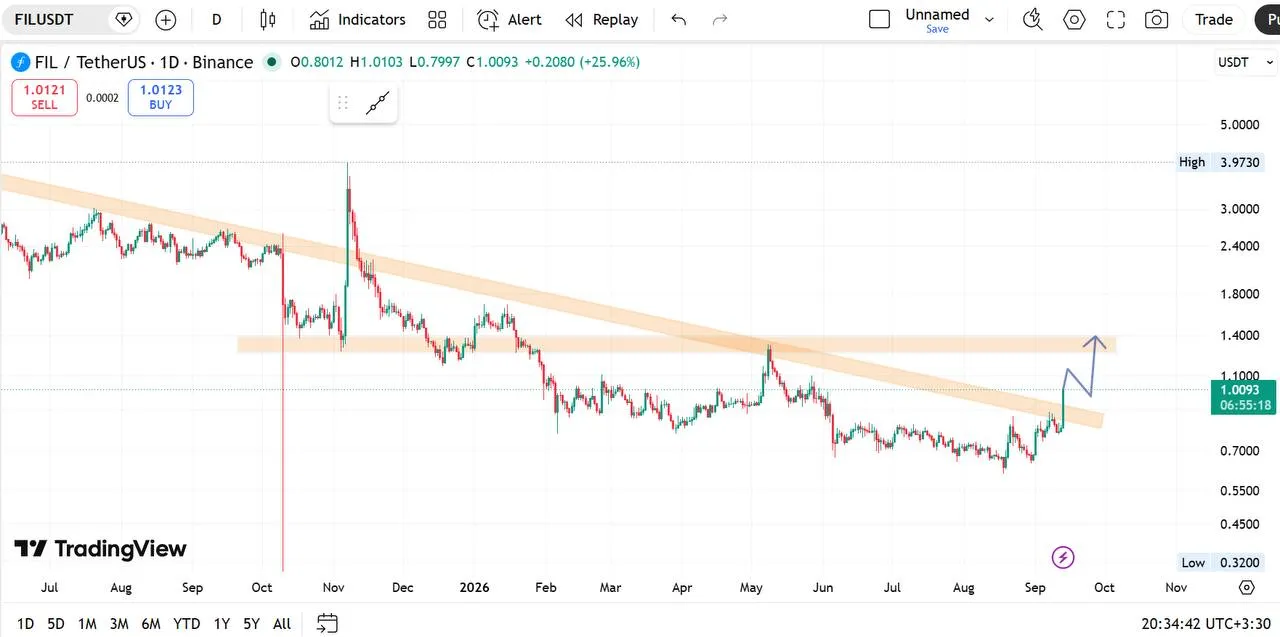Select the 3M time range
Viewport: 1280px width, 637px height.
pos(119,624)
